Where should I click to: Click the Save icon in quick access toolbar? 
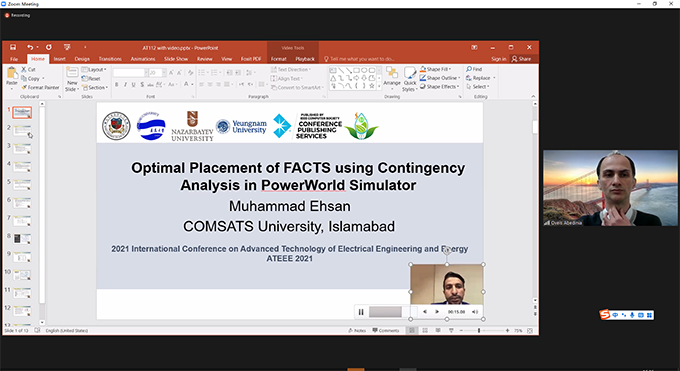(13, 47)
